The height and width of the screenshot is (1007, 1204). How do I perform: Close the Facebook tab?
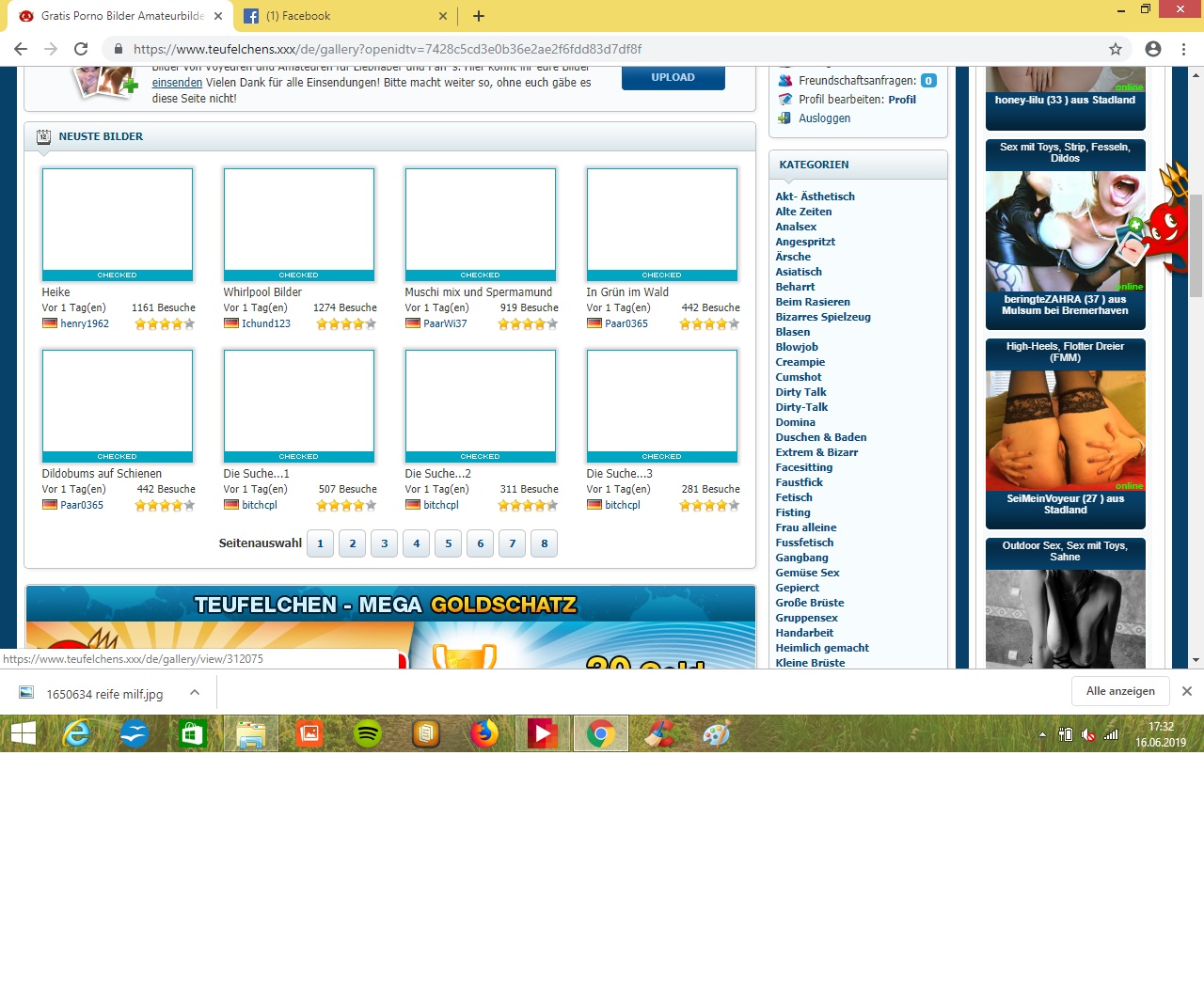tap(443, 16)
